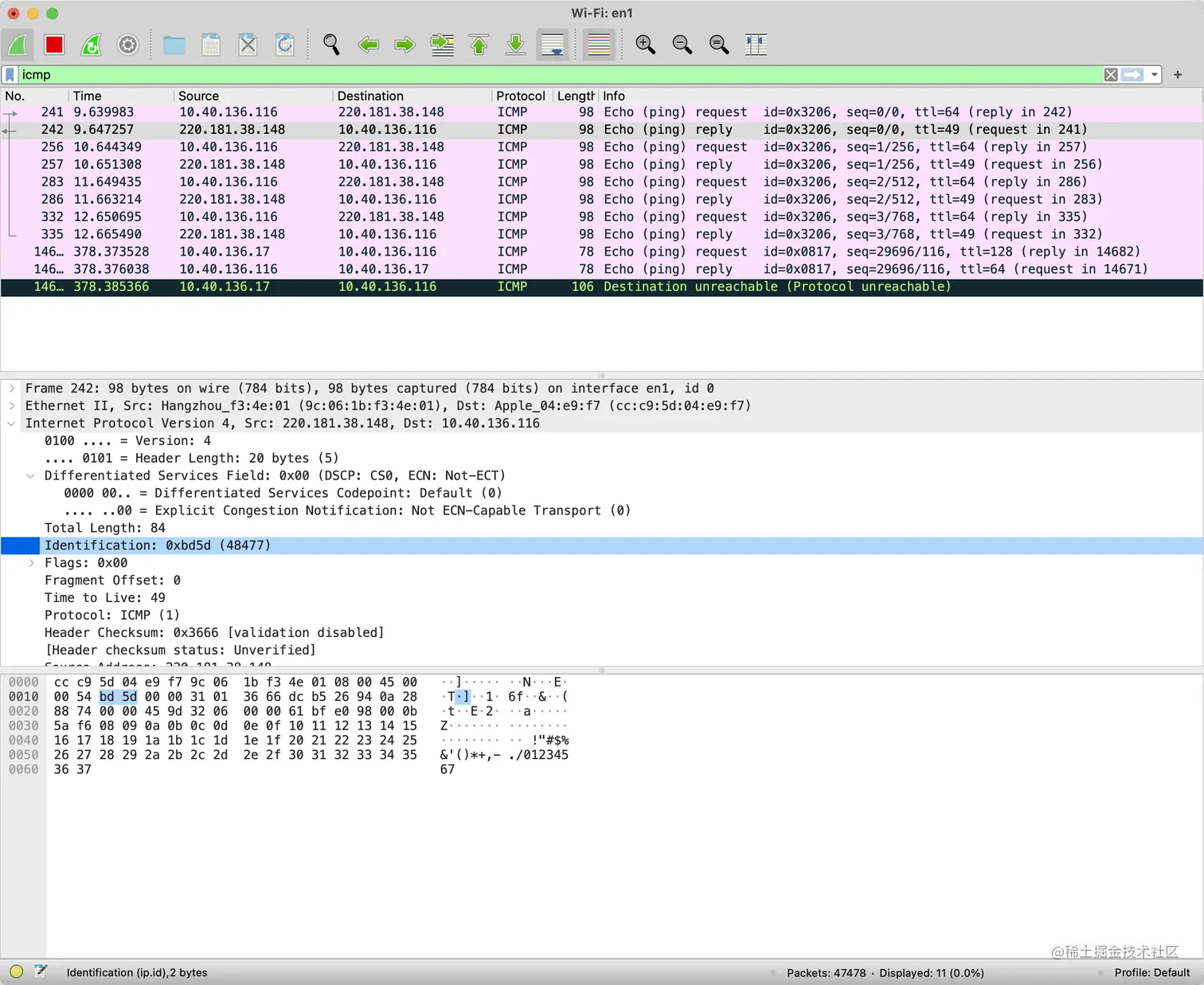This screenshot has width=1204, height=985.
Task: Open capture options gear icon
Action: point(128,45)
